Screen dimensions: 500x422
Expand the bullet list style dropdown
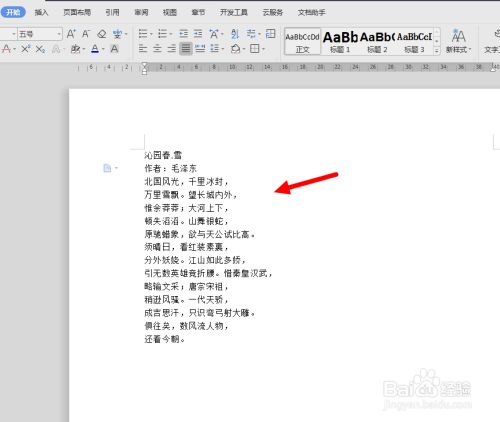pos(151,34)
